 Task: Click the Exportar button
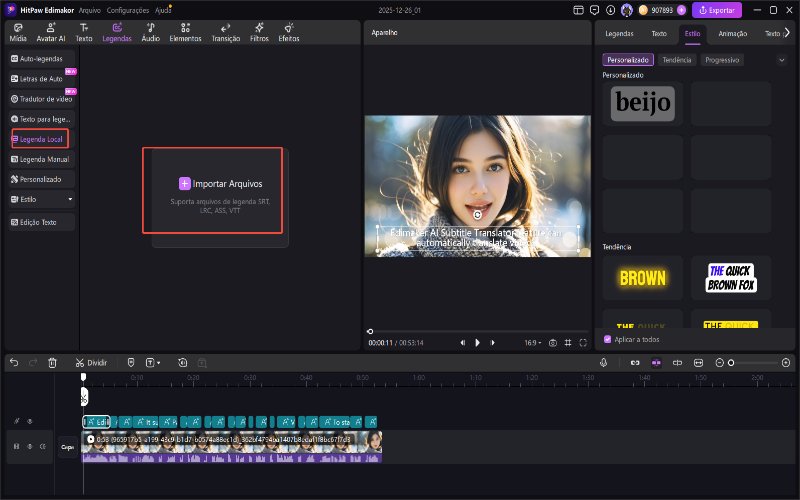717,10
